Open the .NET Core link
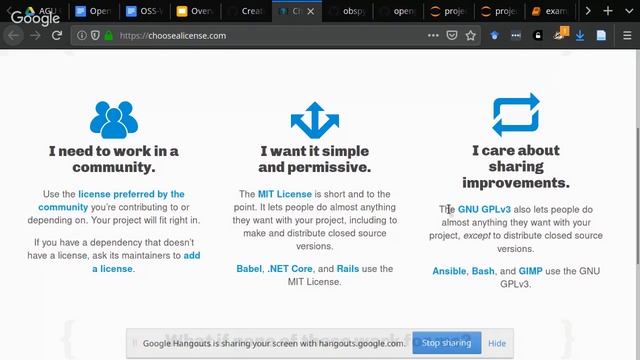The height and width of the screenshot is (360, 640). click(290, 269)
